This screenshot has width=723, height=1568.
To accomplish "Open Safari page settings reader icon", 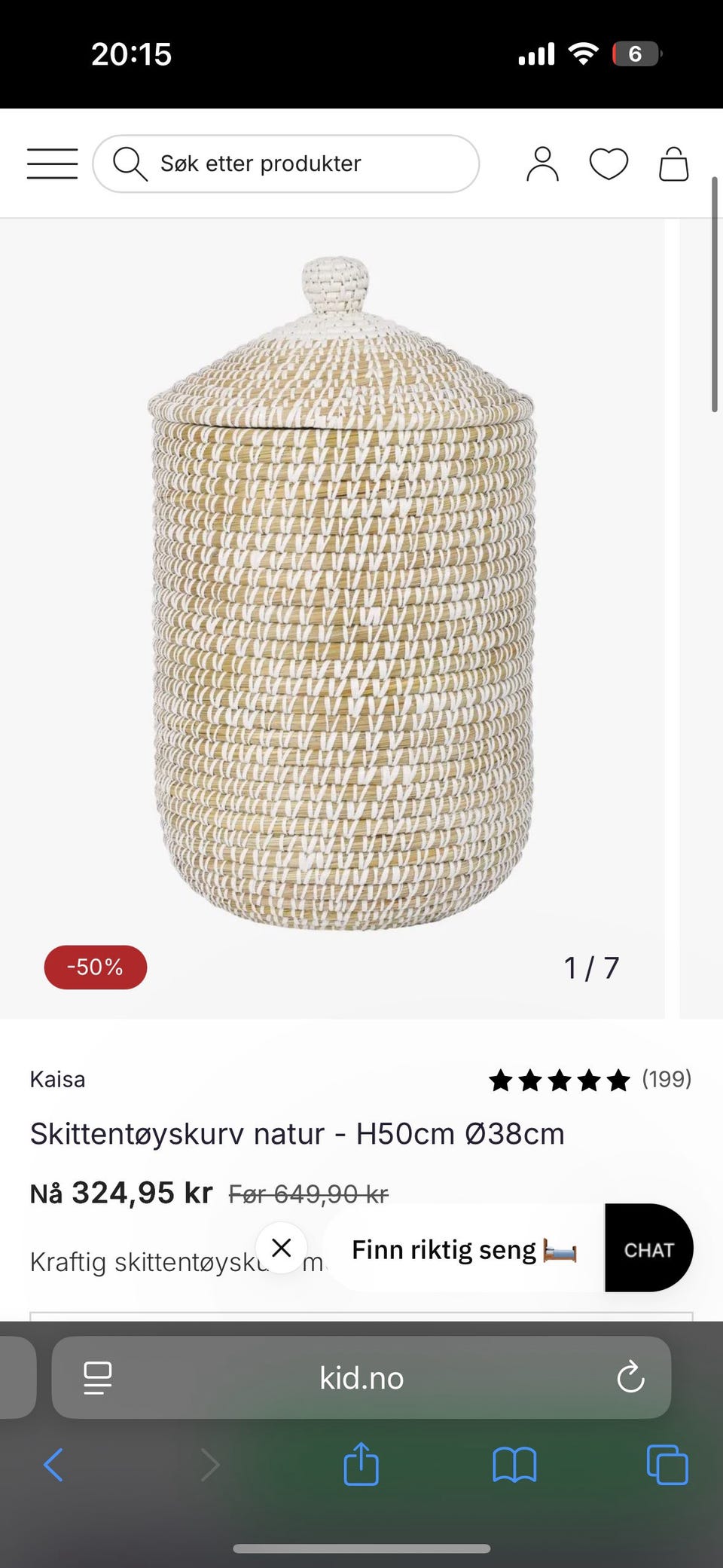I will tap(98, 1378).
